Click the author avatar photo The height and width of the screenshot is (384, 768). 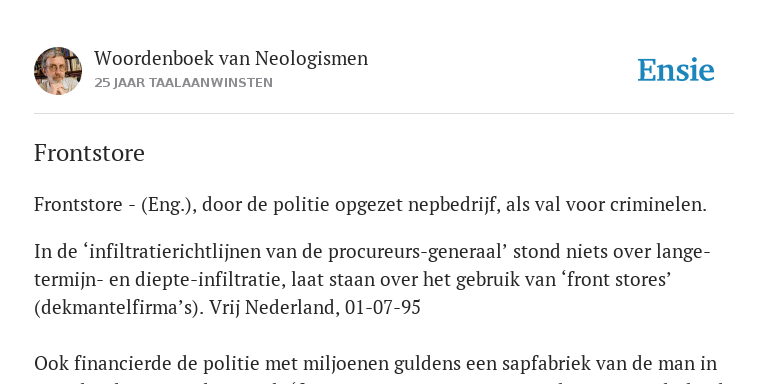click(x=58, y=71)
